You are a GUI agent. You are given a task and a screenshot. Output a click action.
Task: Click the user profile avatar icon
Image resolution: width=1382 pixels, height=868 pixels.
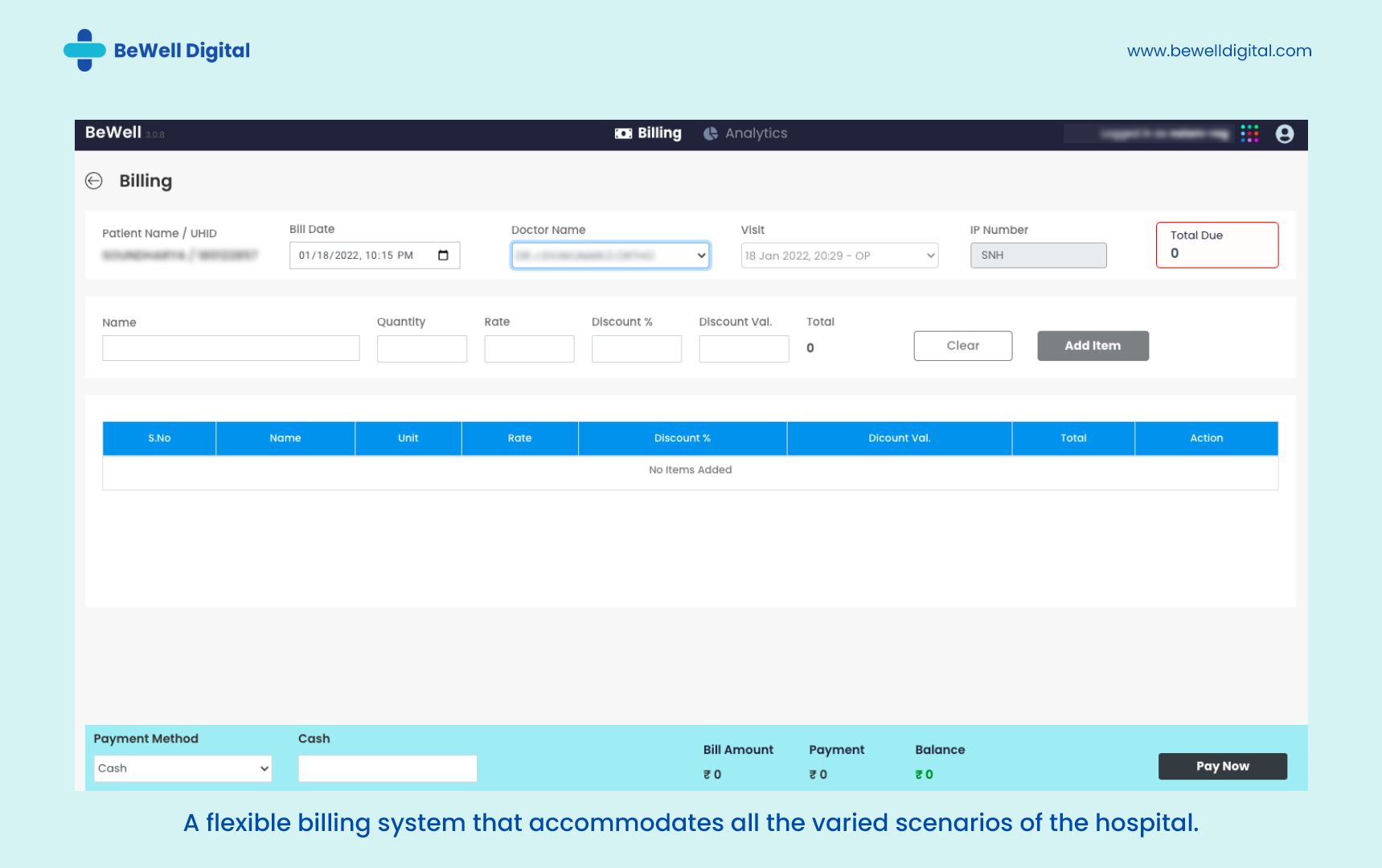tap(1284, 133)
